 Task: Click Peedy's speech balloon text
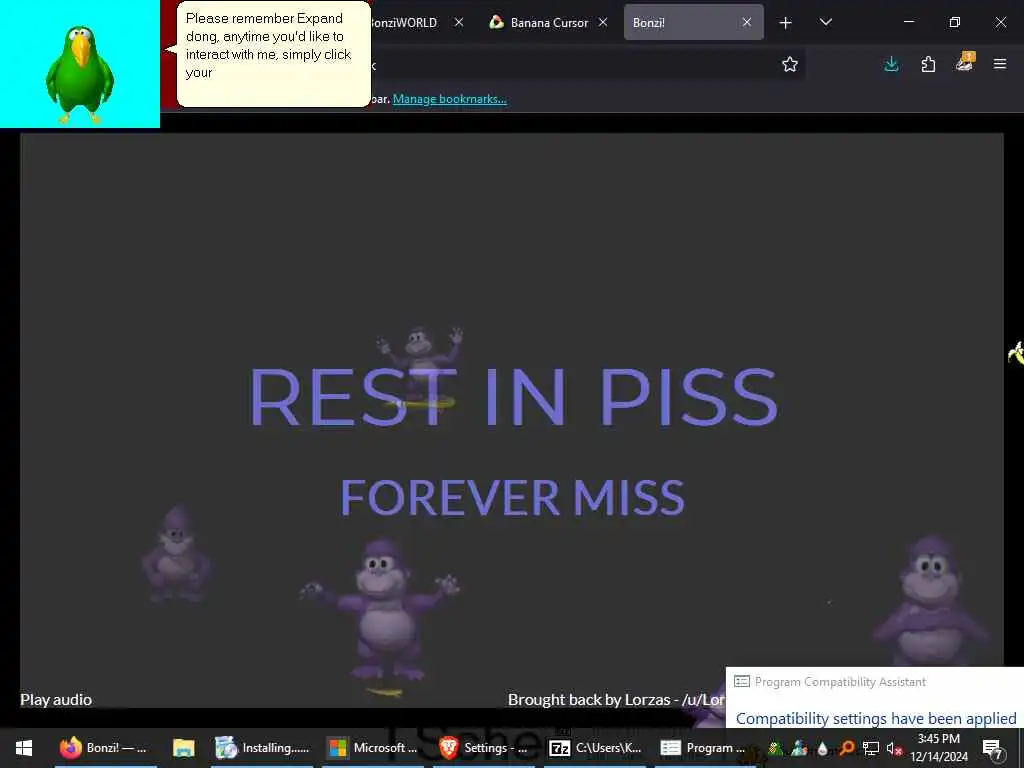(x=268, y=45)
